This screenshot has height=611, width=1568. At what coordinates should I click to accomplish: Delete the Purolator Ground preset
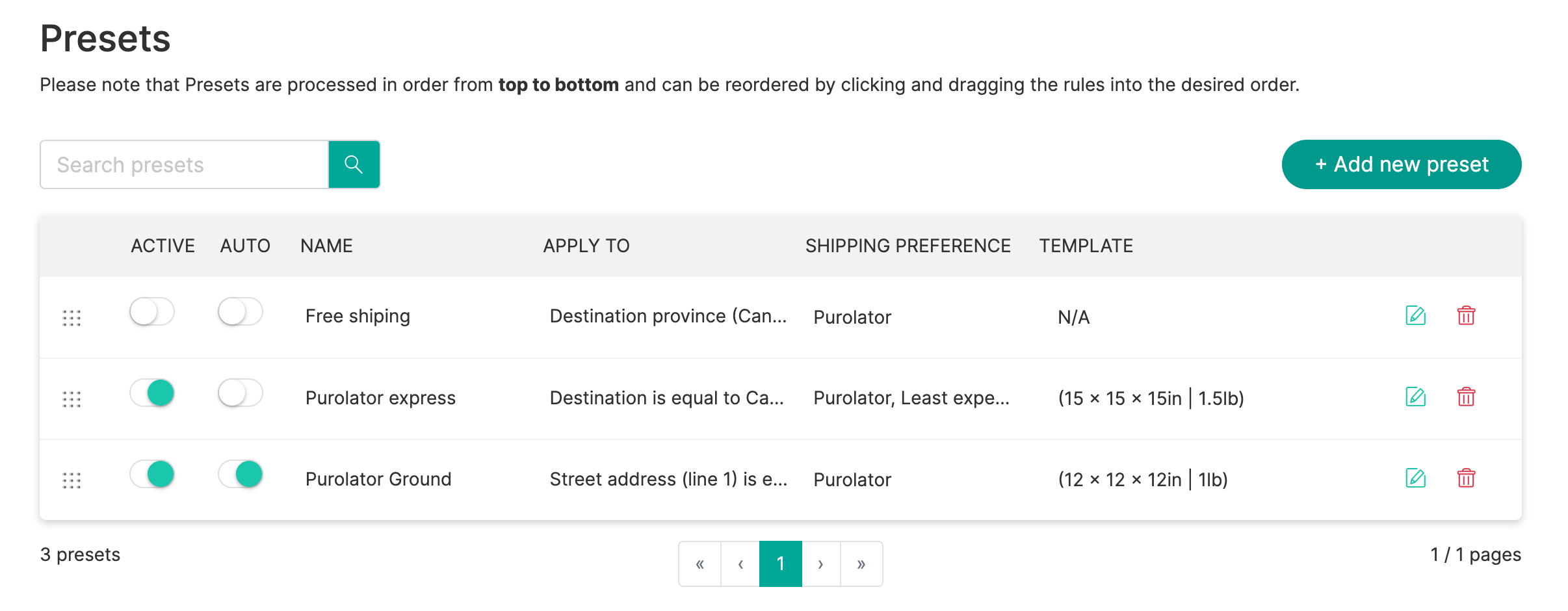(1466, 478)
